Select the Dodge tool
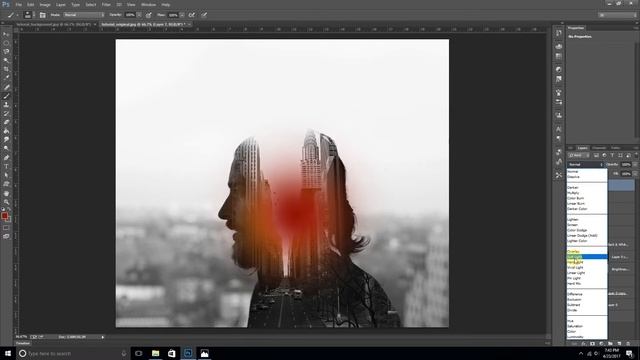Viewport: 640px width, 360px height. click(6, 149)
